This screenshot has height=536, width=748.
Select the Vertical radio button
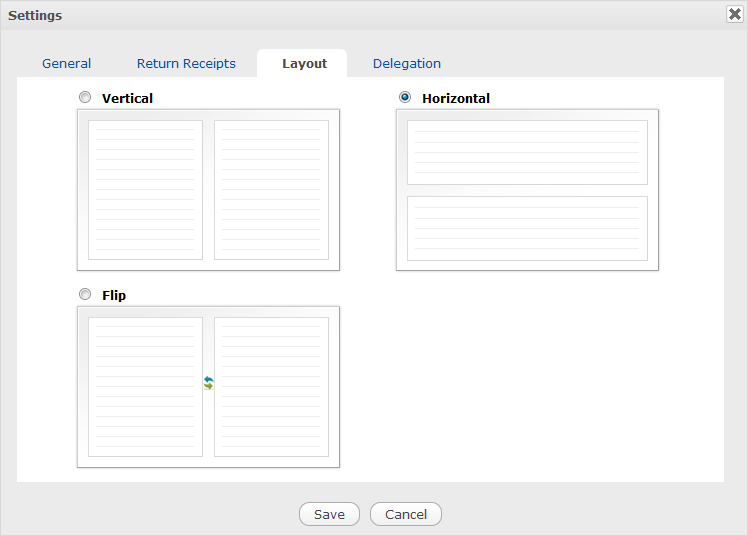[85, 98]
